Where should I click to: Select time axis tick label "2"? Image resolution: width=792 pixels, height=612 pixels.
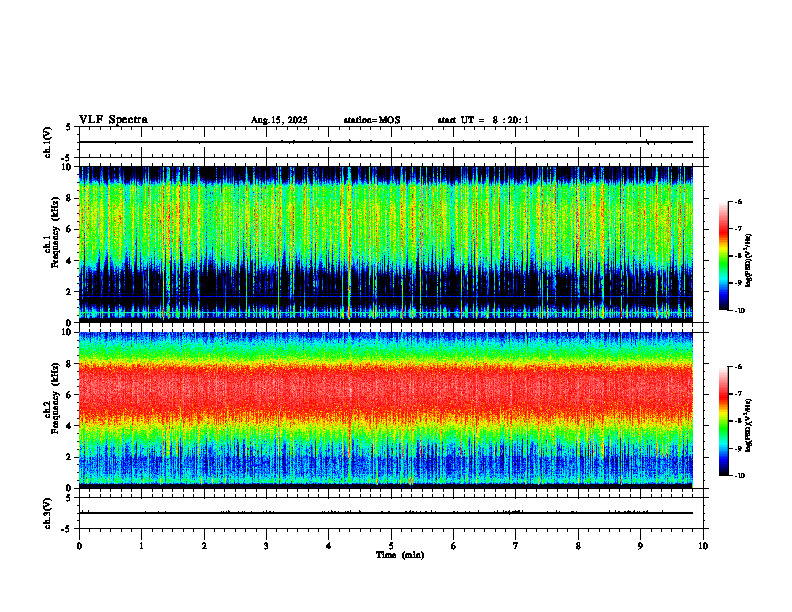pyautogui.click(x=204, y=546)
